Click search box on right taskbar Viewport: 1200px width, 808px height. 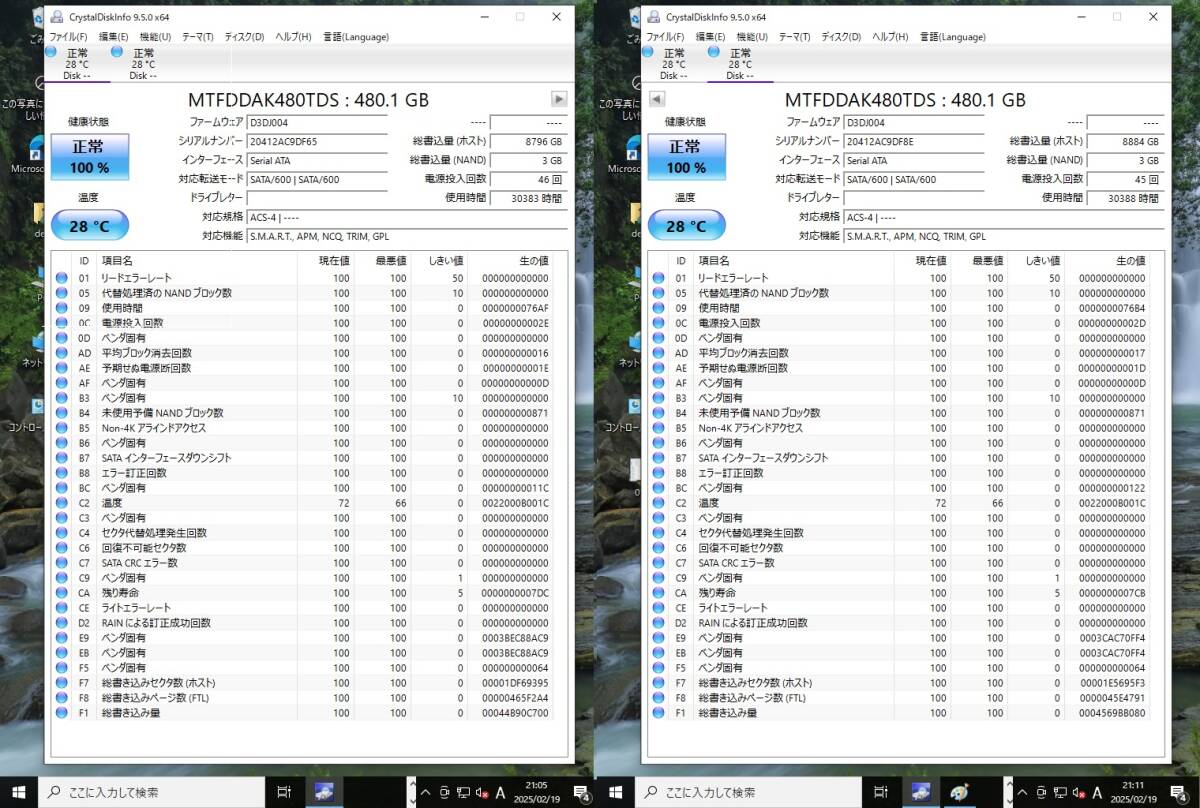coord(748,792)
